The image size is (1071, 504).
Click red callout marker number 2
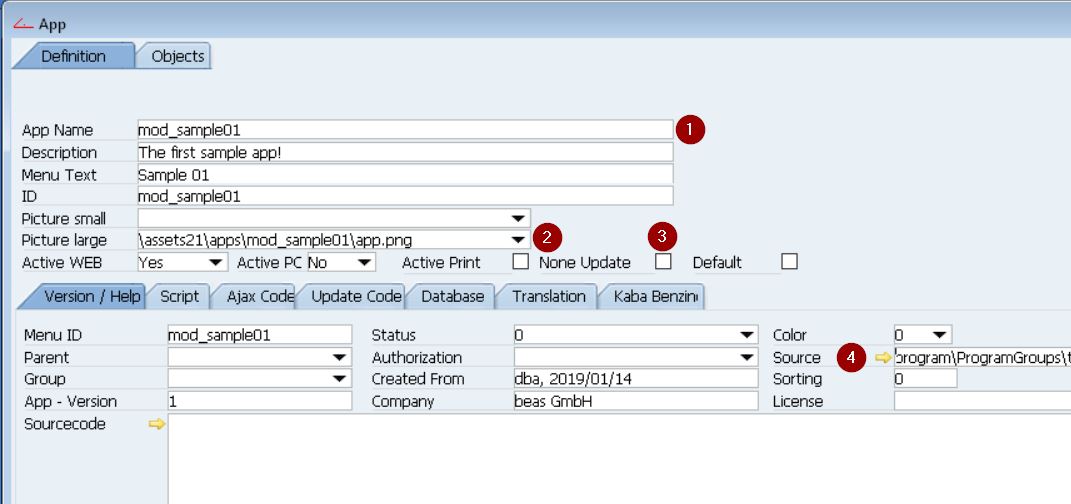click(546, 237)
